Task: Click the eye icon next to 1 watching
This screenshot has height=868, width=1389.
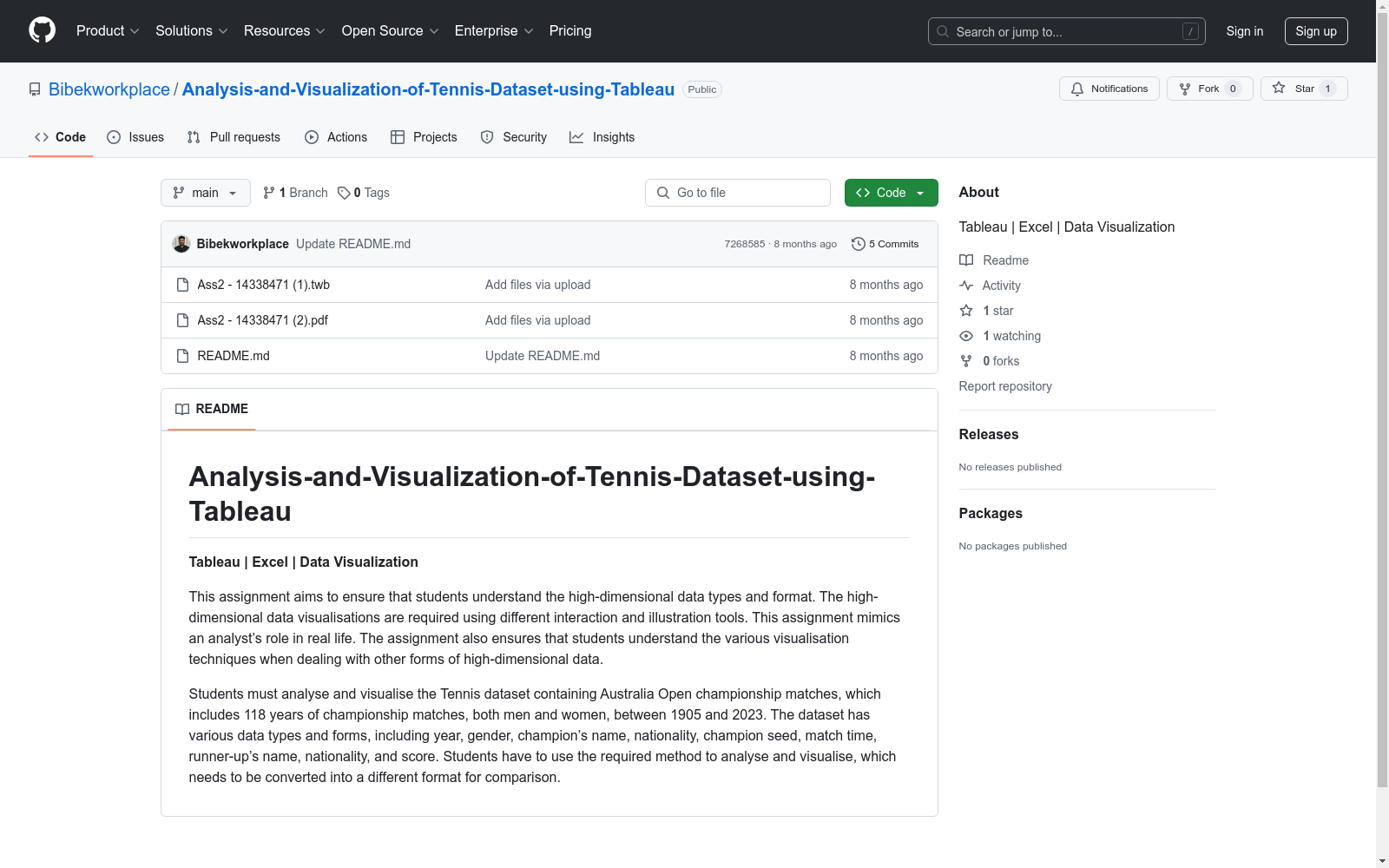Action: click(966, 336)
